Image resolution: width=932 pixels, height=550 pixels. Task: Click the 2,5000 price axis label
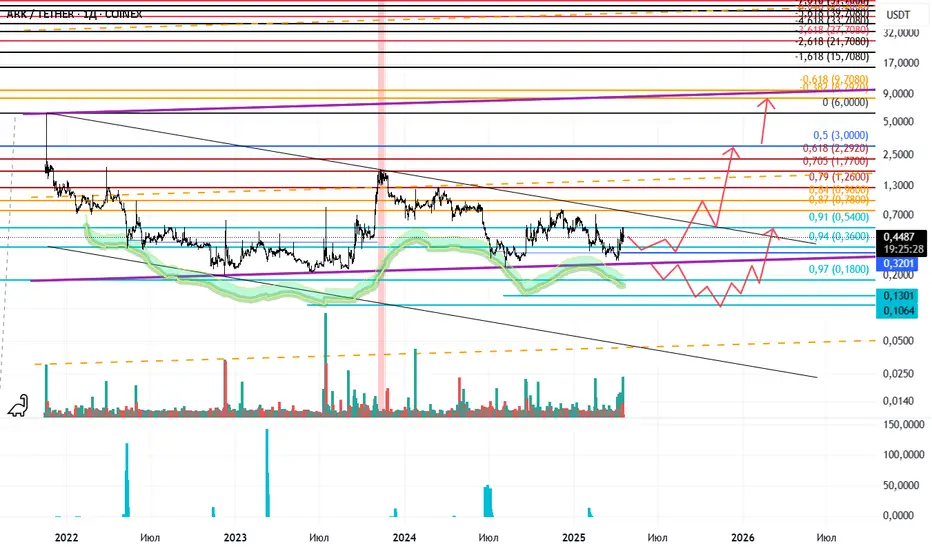point(898,155)
